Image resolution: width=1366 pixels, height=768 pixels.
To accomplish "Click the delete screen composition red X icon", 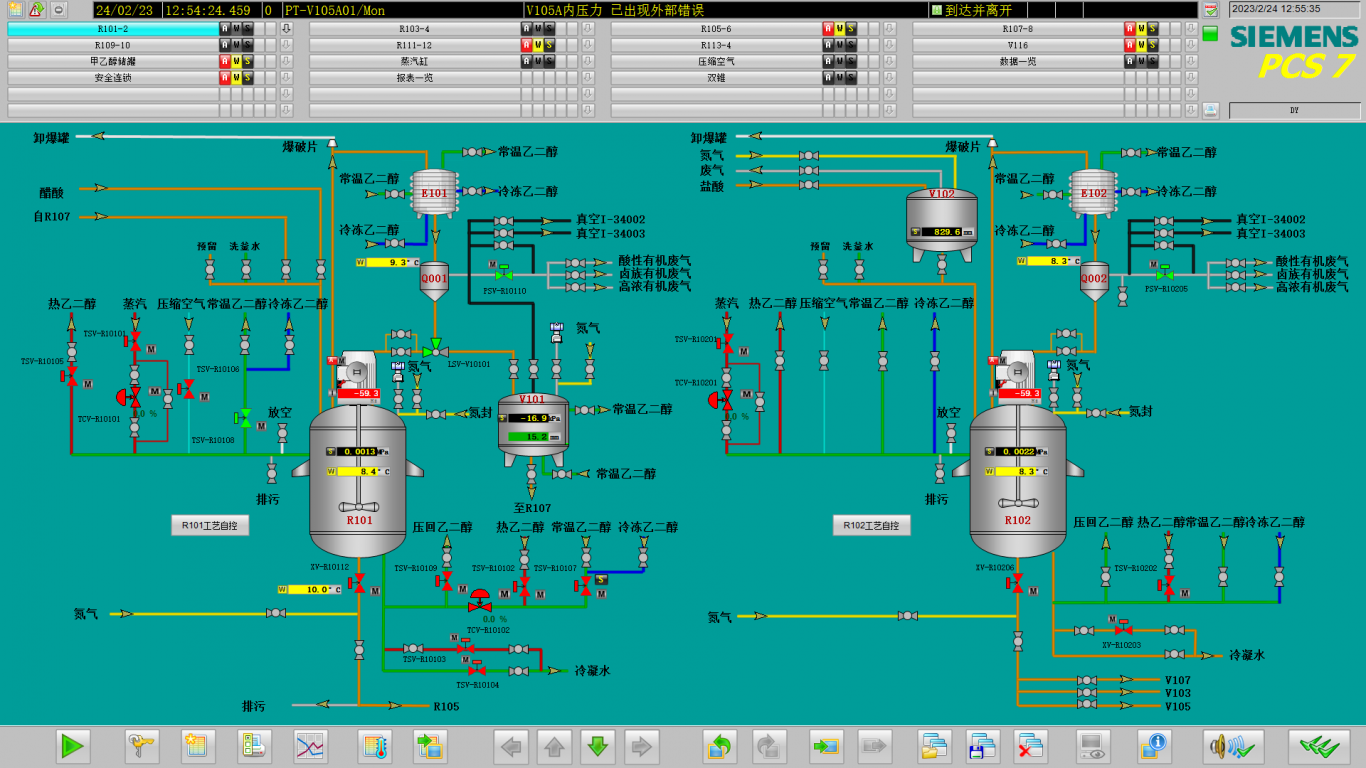I will pyautogui.click(x=1030, y=746).
